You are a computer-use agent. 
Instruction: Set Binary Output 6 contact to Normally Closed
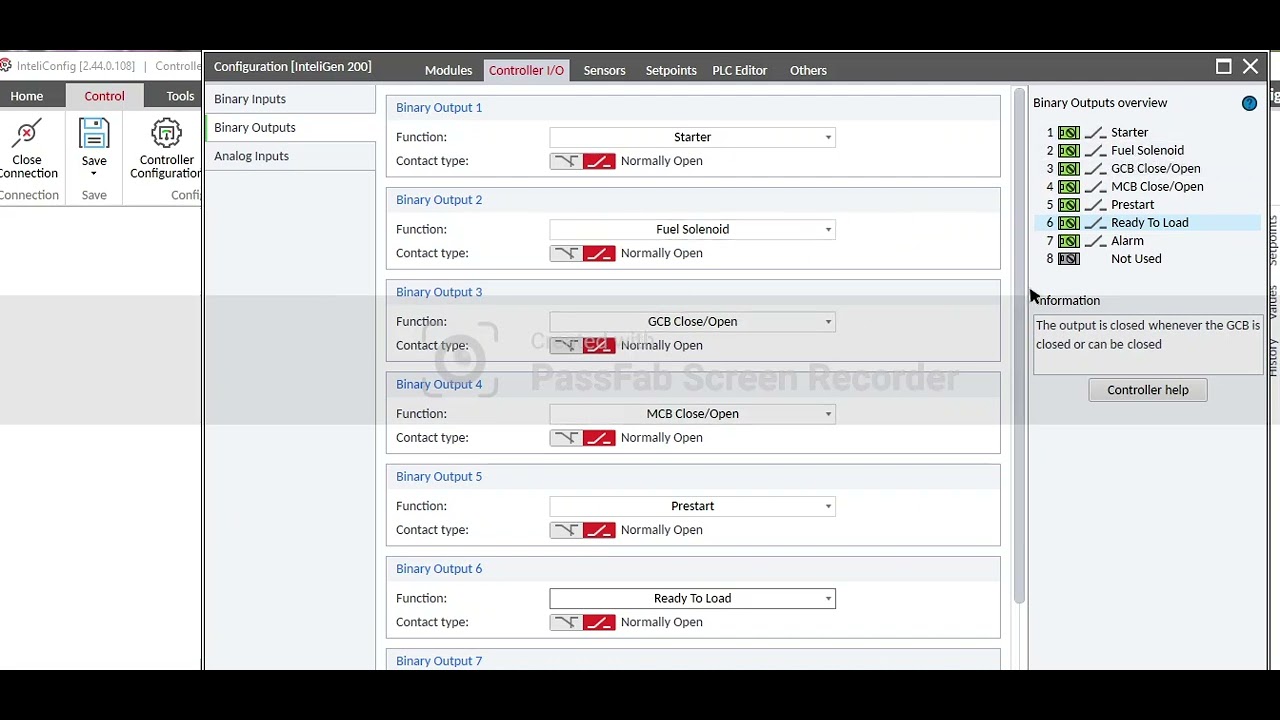[x=566, y=622]
